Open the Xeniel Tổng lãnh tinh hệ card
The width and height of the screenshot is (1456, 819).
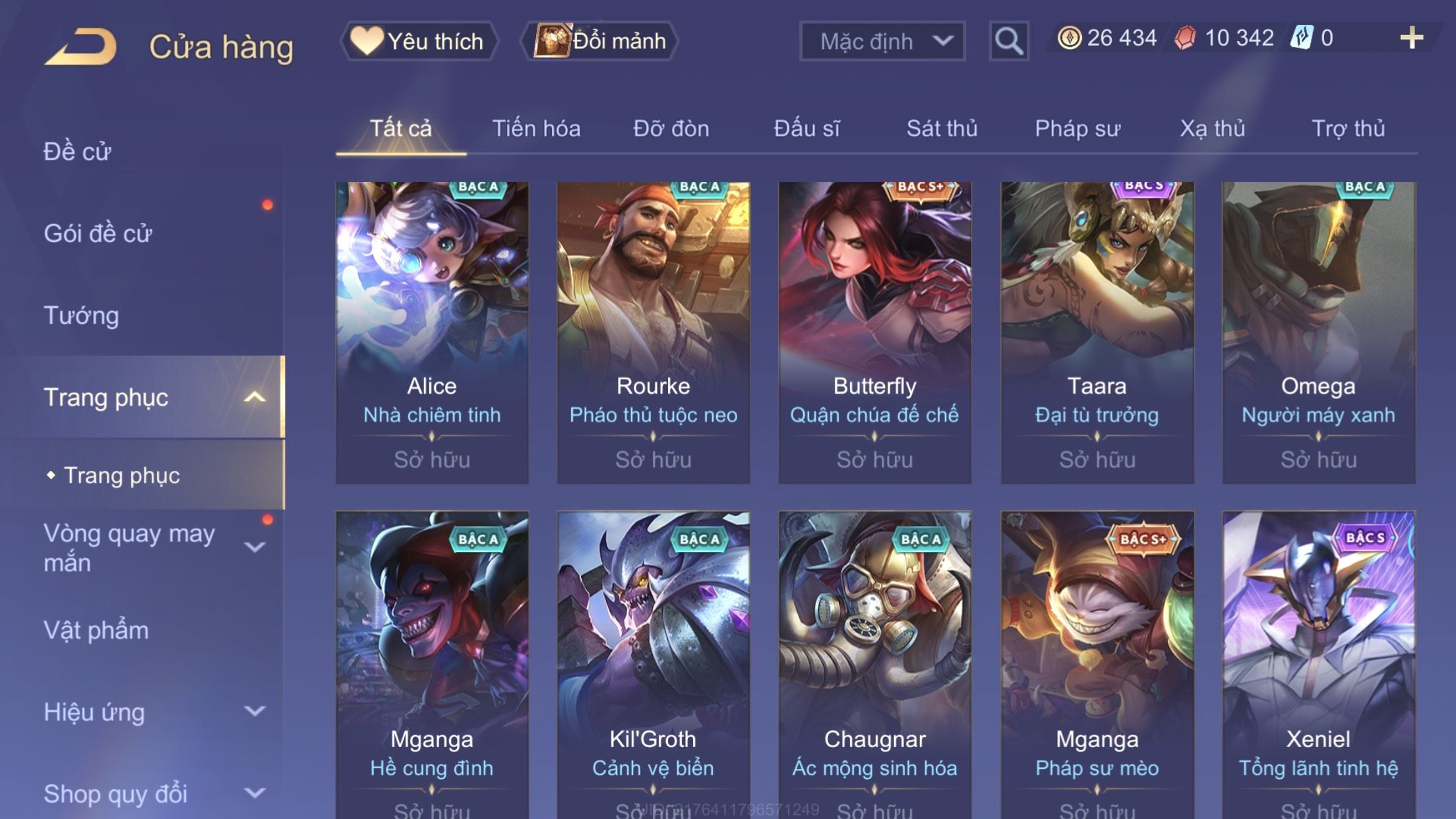click(1318, 665)
